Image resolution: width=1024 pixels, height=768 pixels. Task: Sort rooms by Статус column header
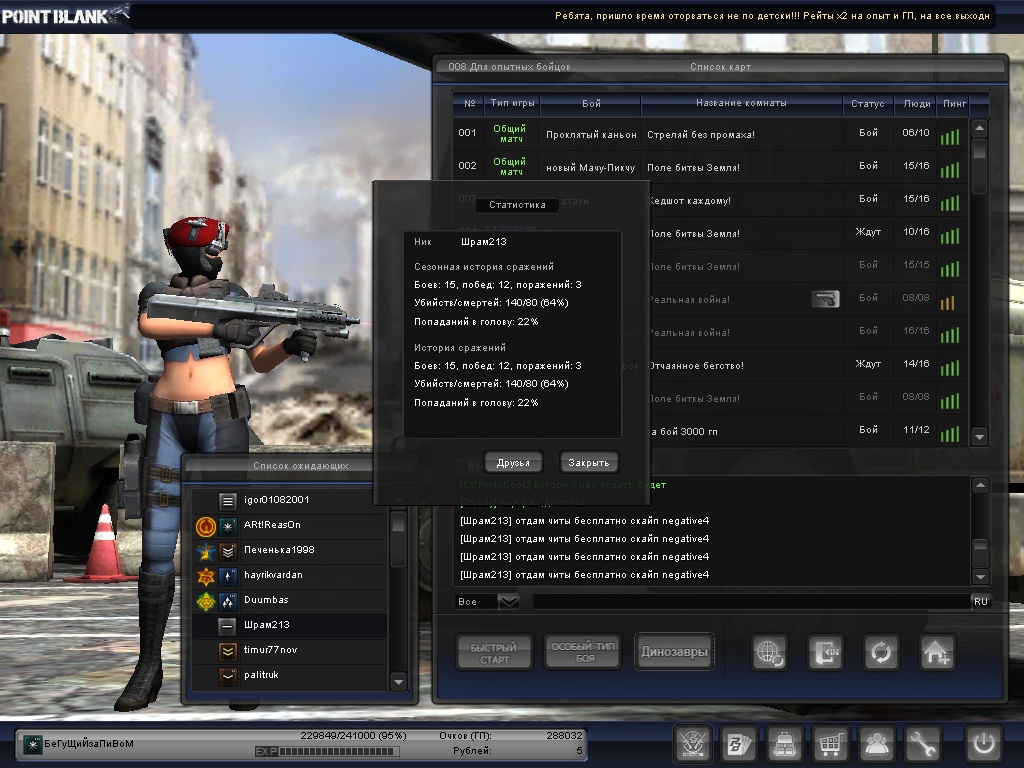pos(867,103)
